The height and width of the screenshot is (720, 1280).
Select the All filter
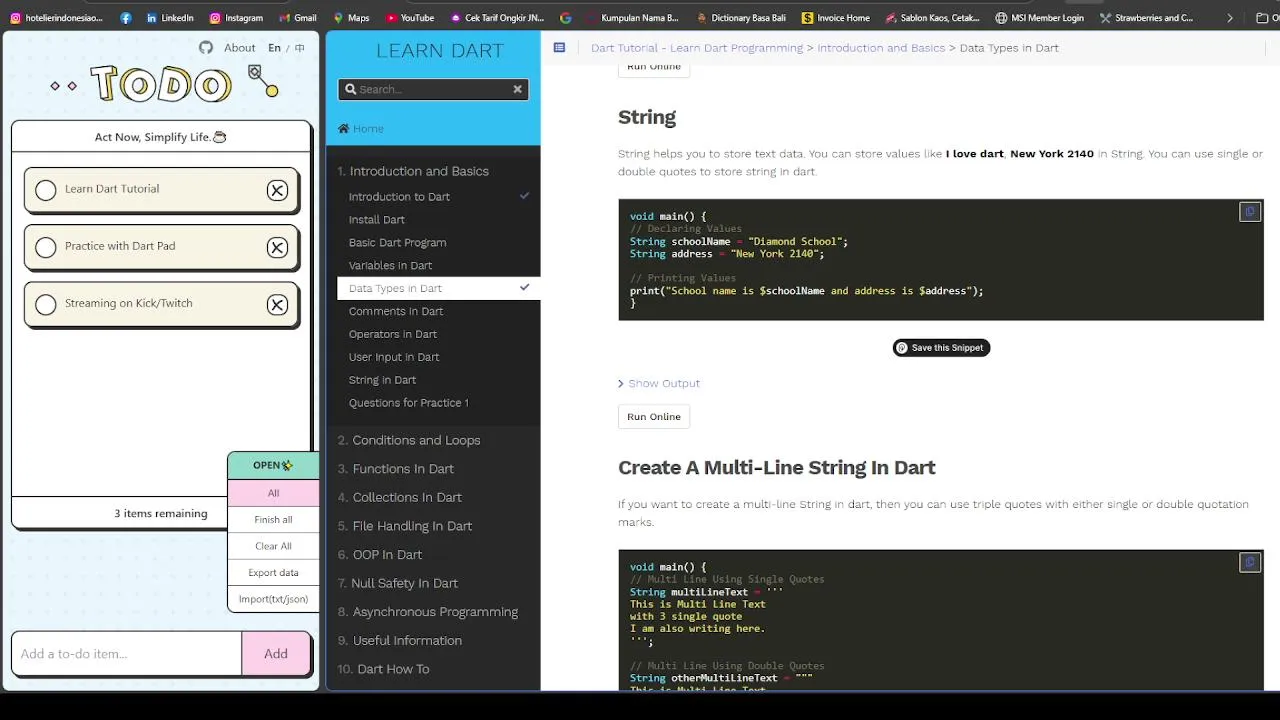[x=273, y=493]
